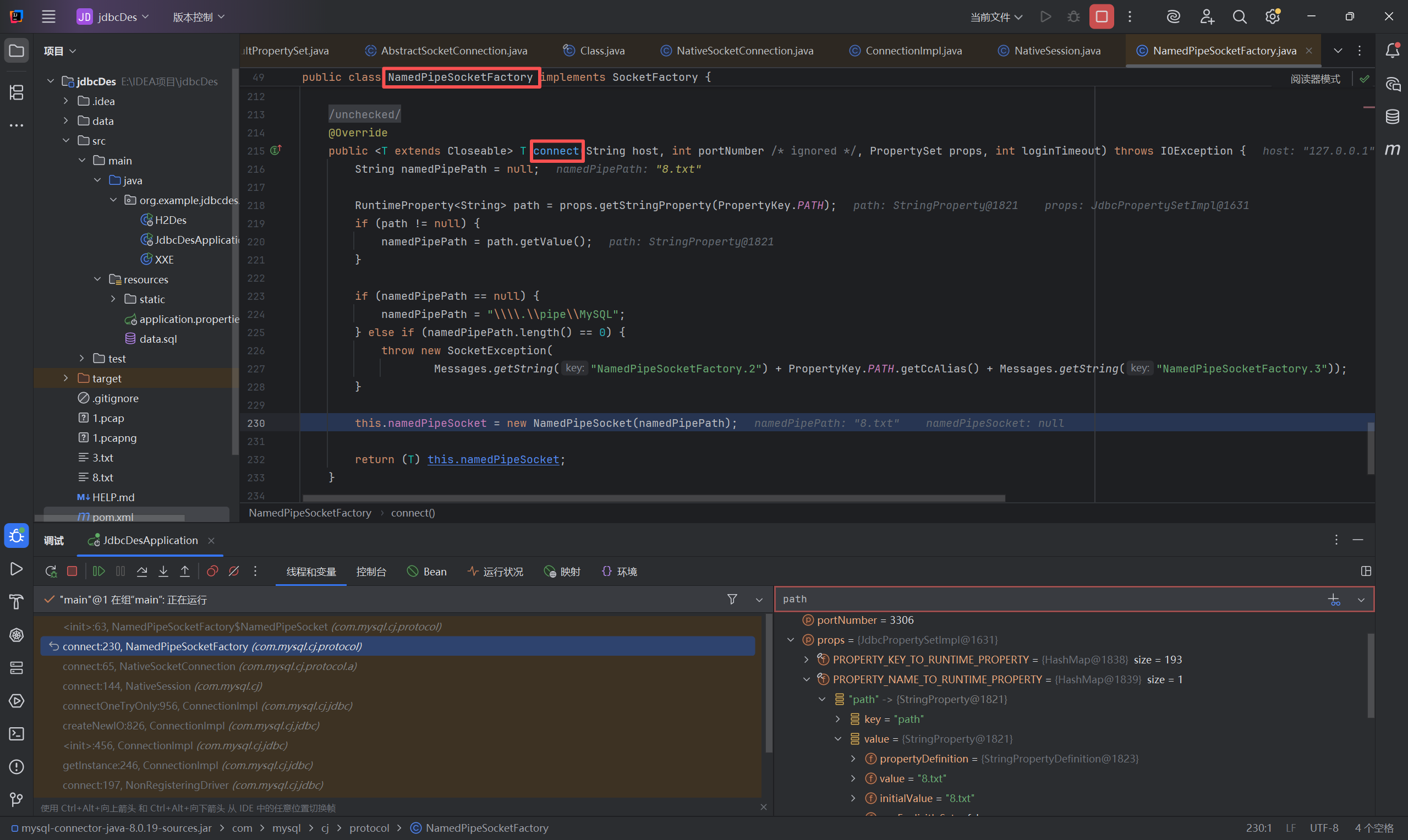Toggle the thread filter funnel icon

click(x=732, y=599)
